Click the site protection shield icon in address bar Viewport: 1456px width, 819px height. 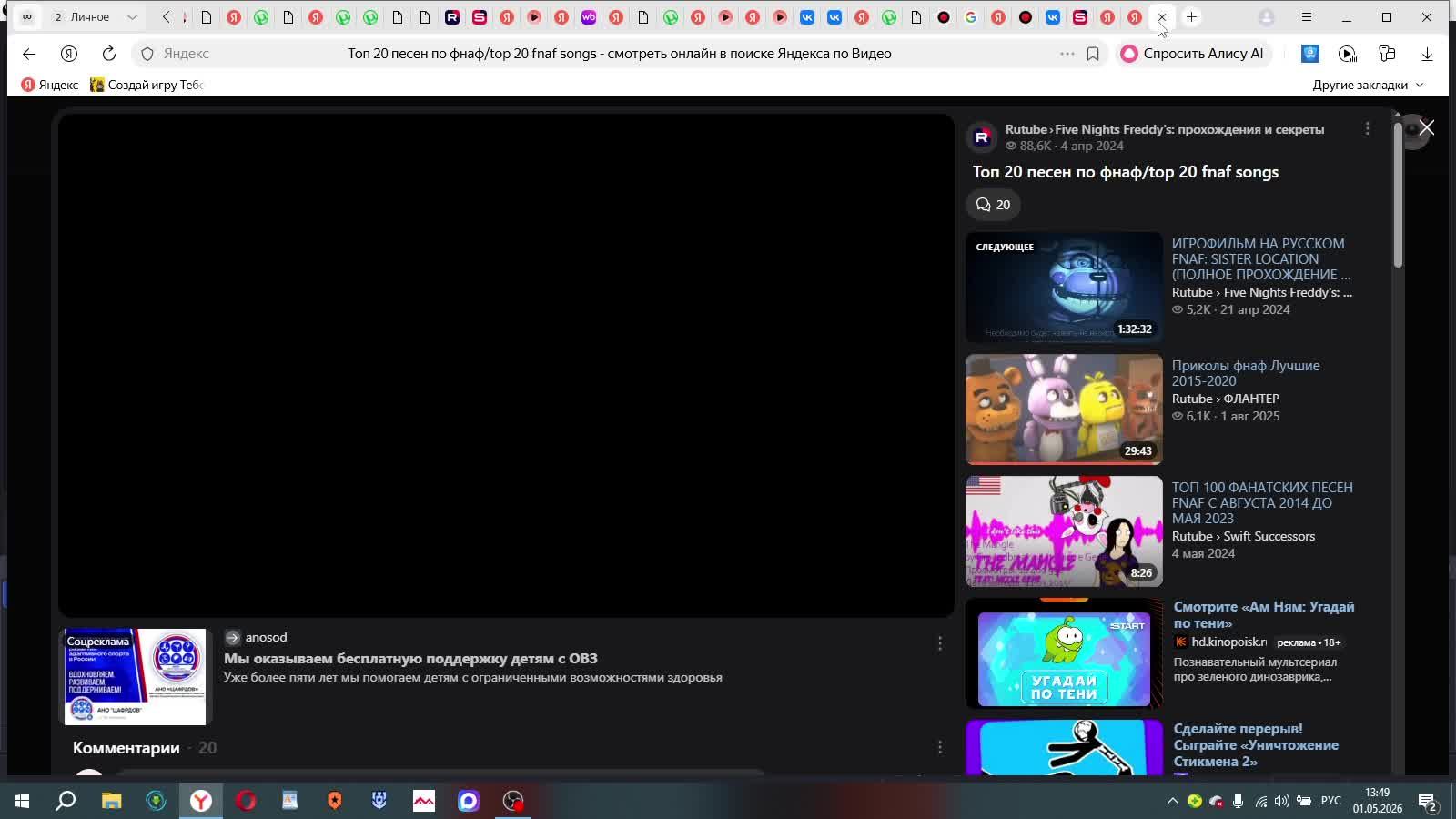(147, 54)
